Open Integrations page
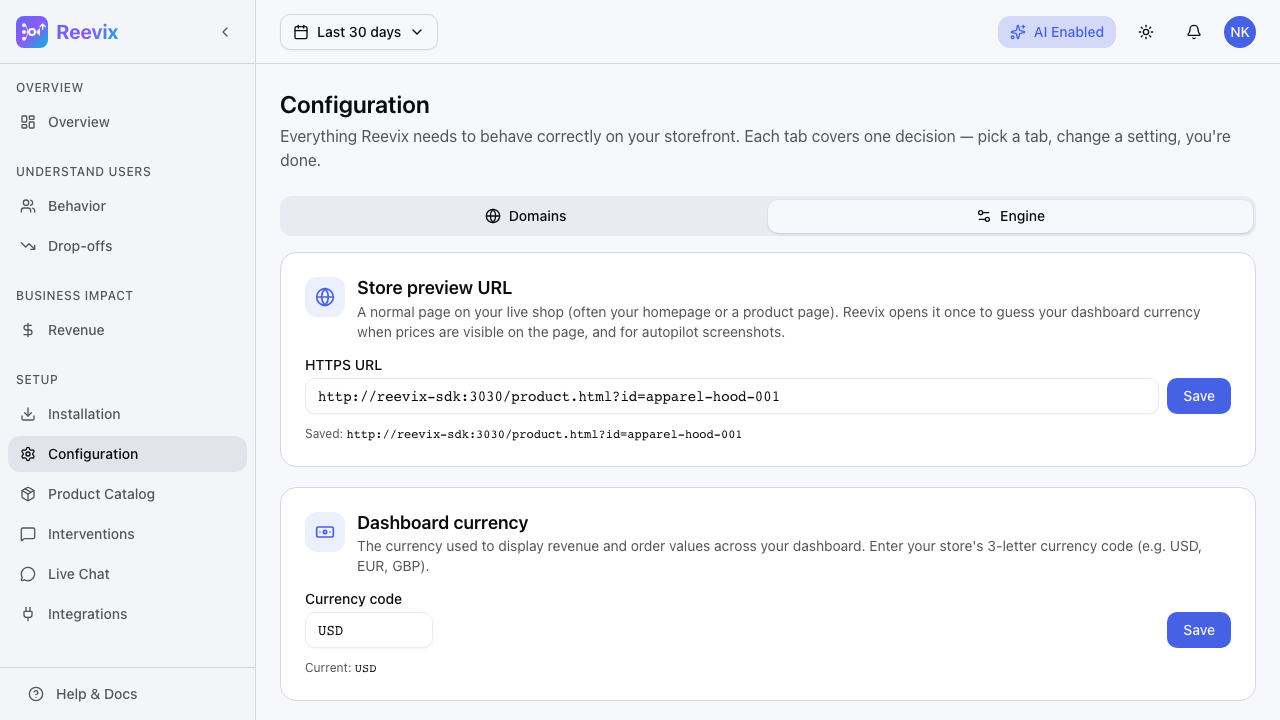The height and width of the screenshot is (720, 1280). point(127,614)
